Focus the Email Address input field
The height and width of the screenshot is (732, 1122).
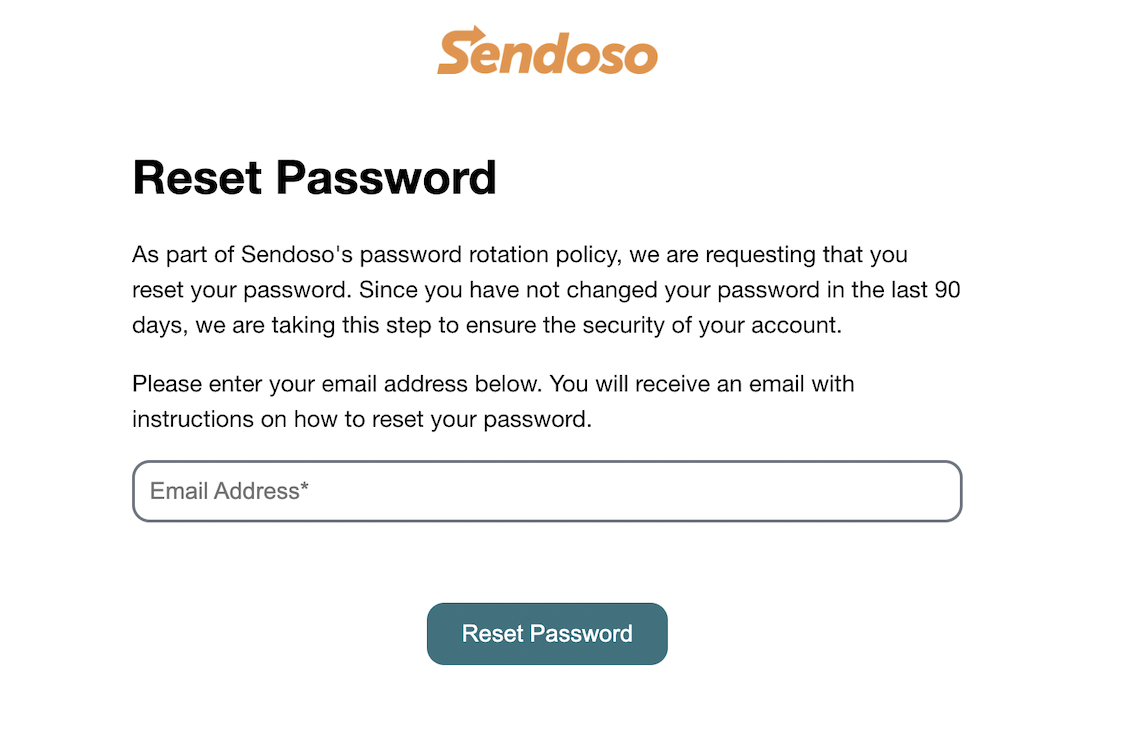(x=547, y=491)
